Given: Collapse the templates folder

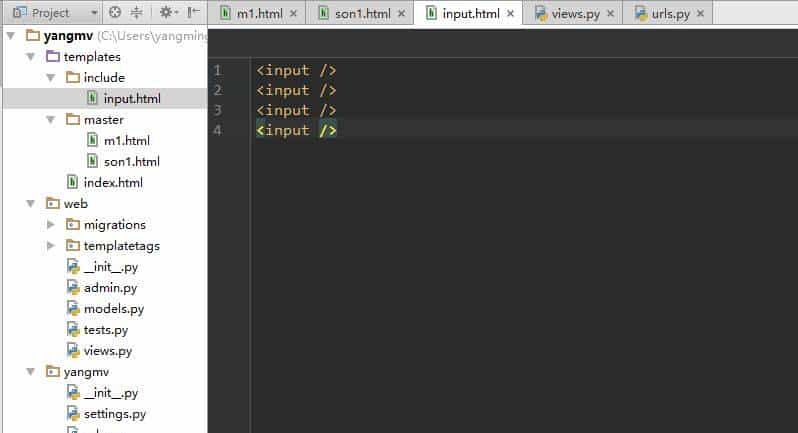Looking at the screenshot, I should (x=31, y=56).
